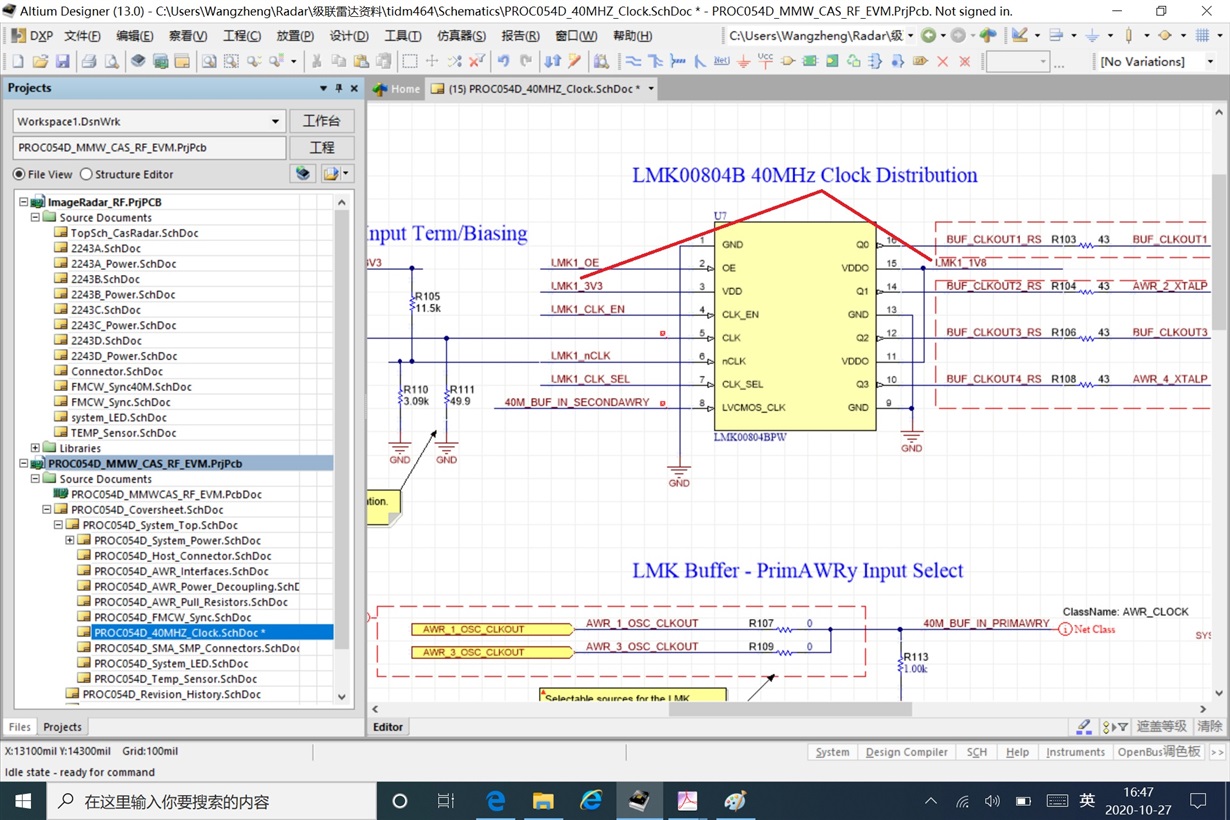Select 2243A_Power.SchDoc in project tree

124,264
